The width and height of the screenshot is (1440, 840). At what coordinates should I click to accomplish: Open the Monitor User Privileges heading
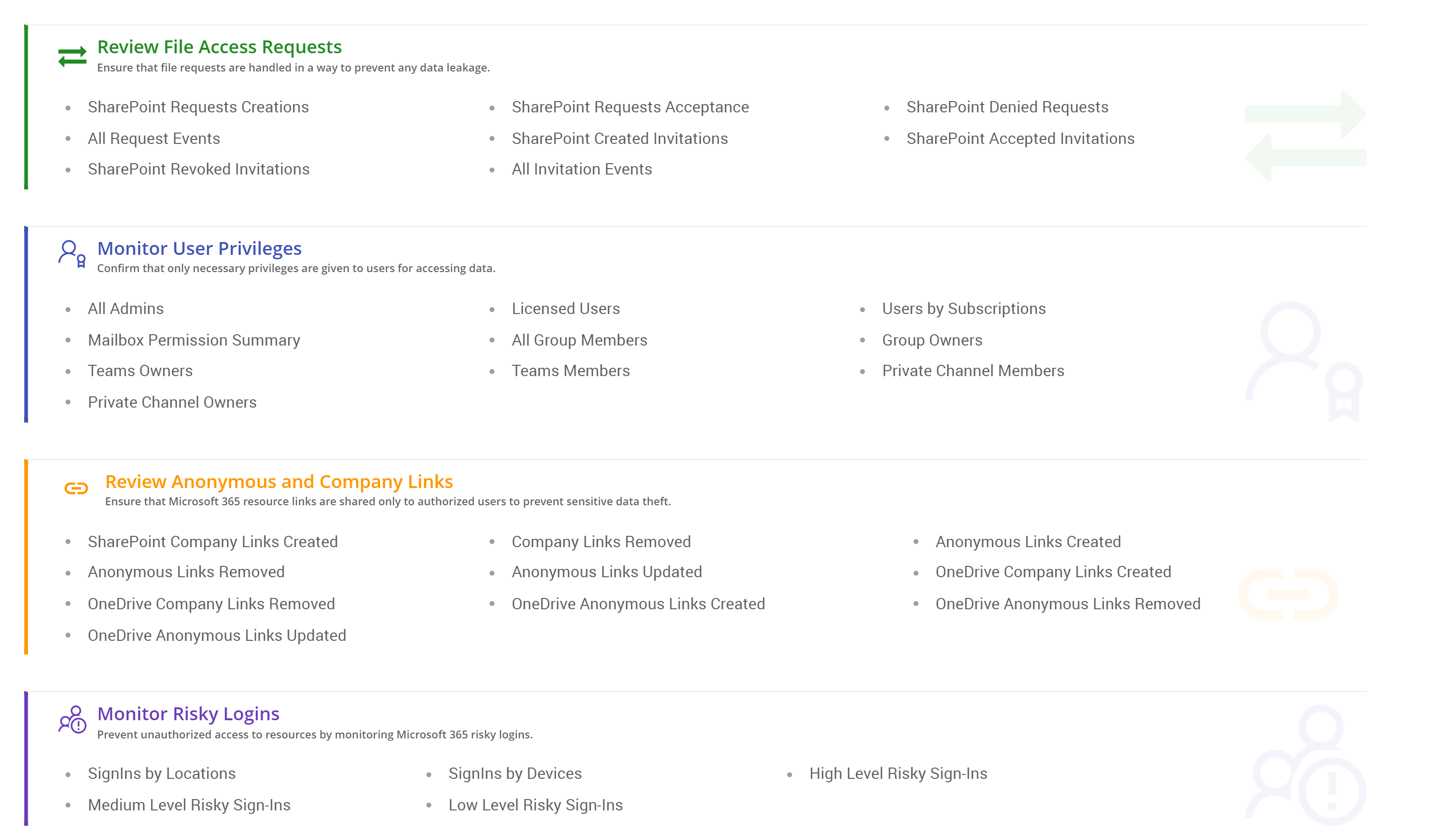click(x=199, y=248)
